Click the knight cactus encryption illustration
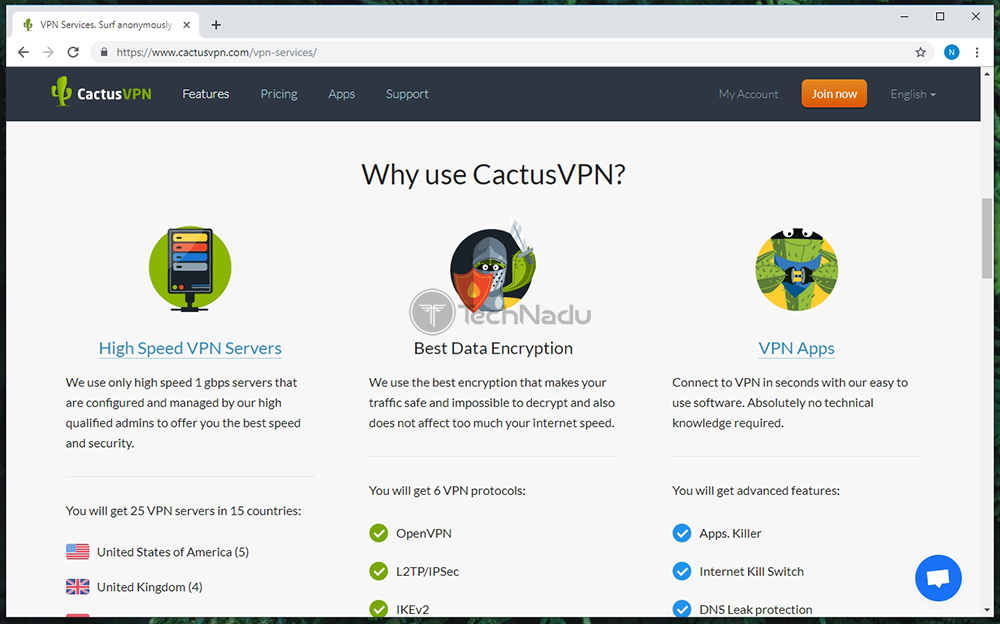 (x=493, y=265)
